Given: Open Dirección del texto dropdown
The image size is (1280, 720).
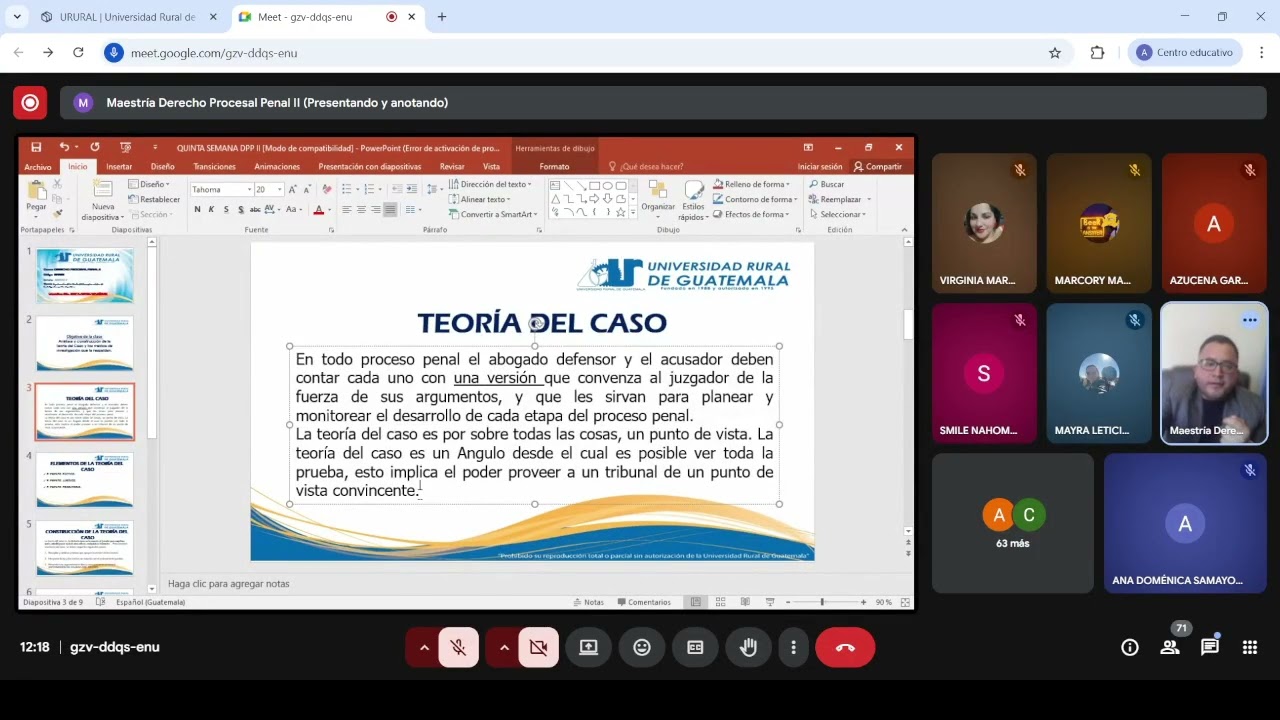Looking at the screenshot, I should (x=491, y=184).
